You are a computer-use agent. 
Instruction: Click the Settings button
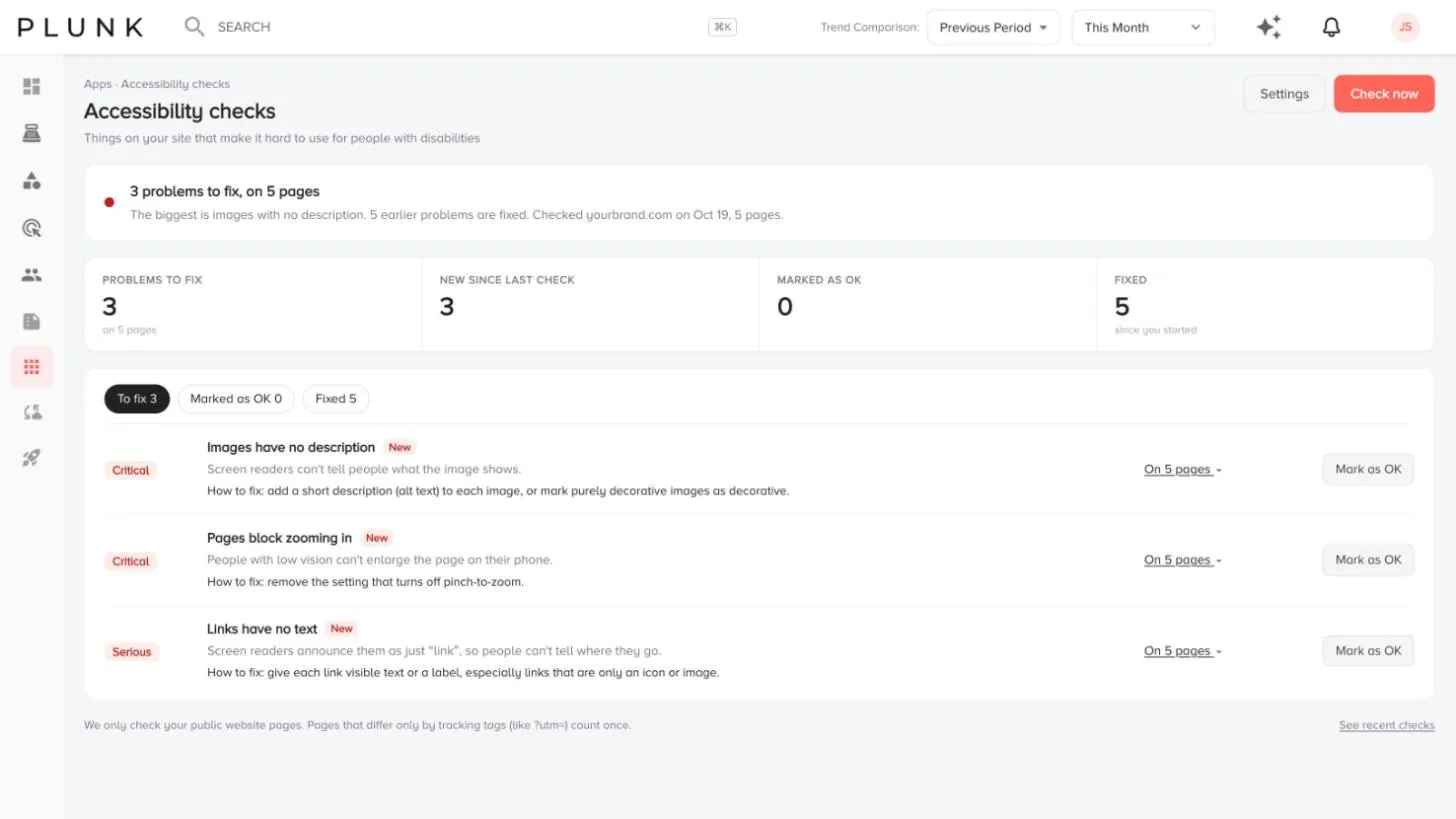(x=1284, y=94)
